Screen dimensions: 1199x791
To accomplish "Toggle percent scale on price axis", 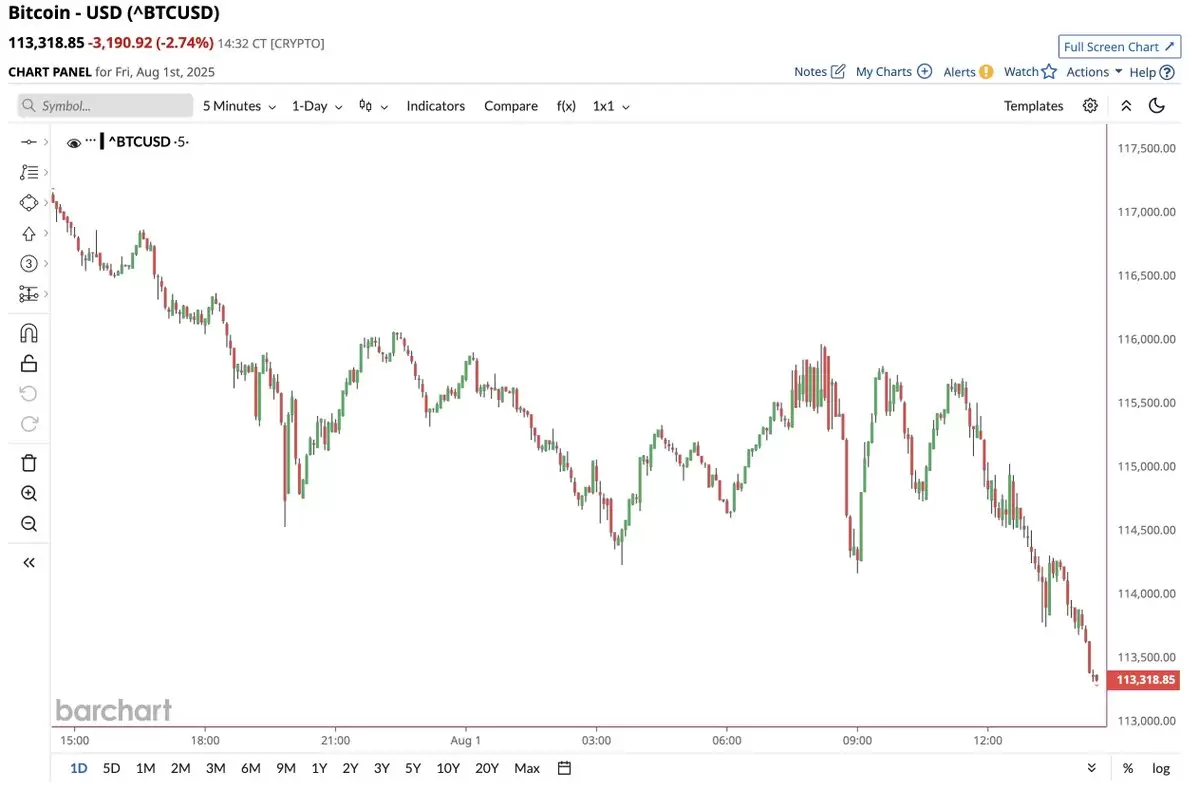I will [x=1128, y=768].
